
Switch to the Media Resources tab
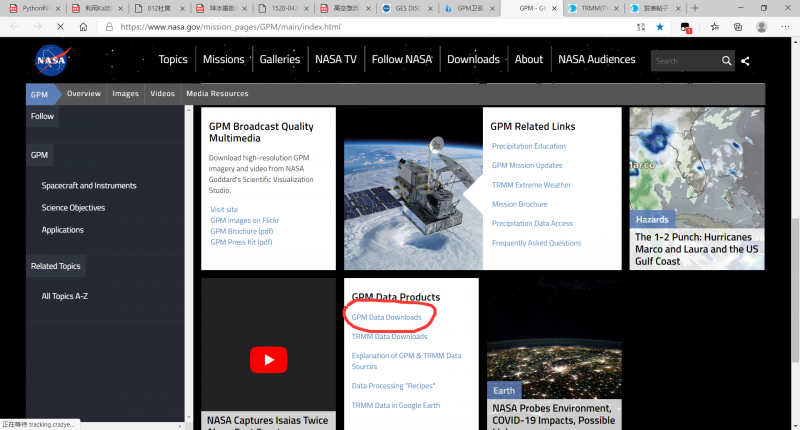click(x=217, y=94)
